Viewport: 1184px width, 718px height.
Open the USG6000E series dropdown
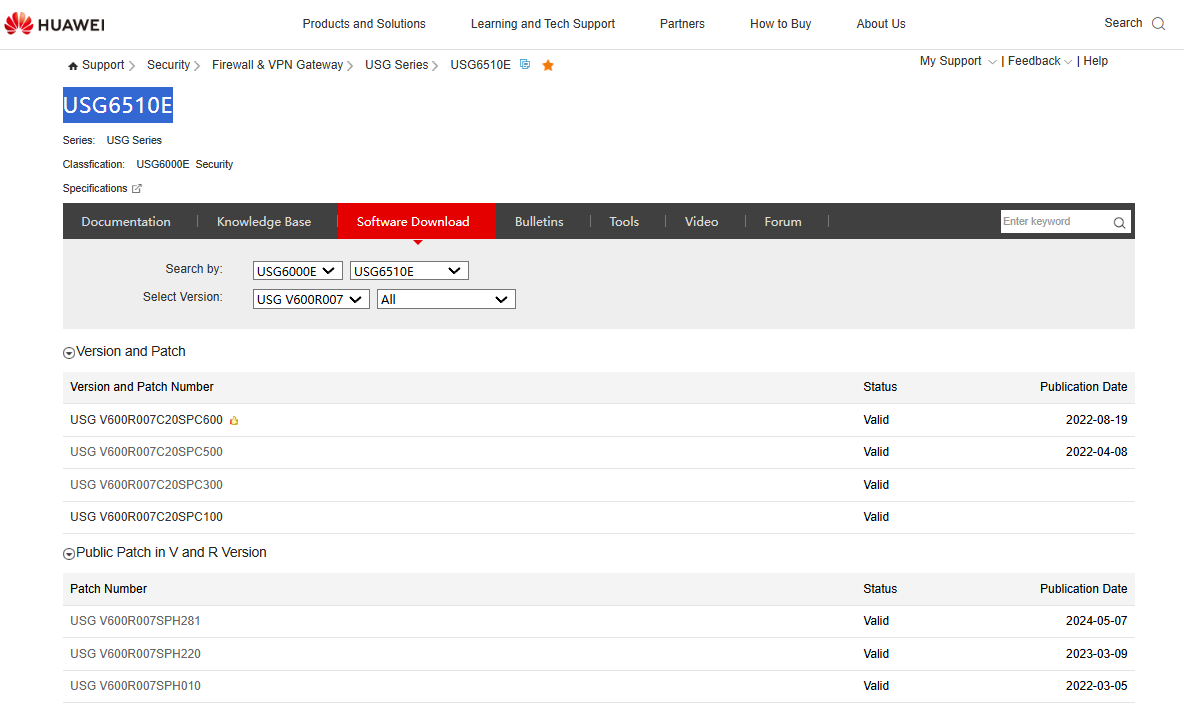[x=298, y=271]
